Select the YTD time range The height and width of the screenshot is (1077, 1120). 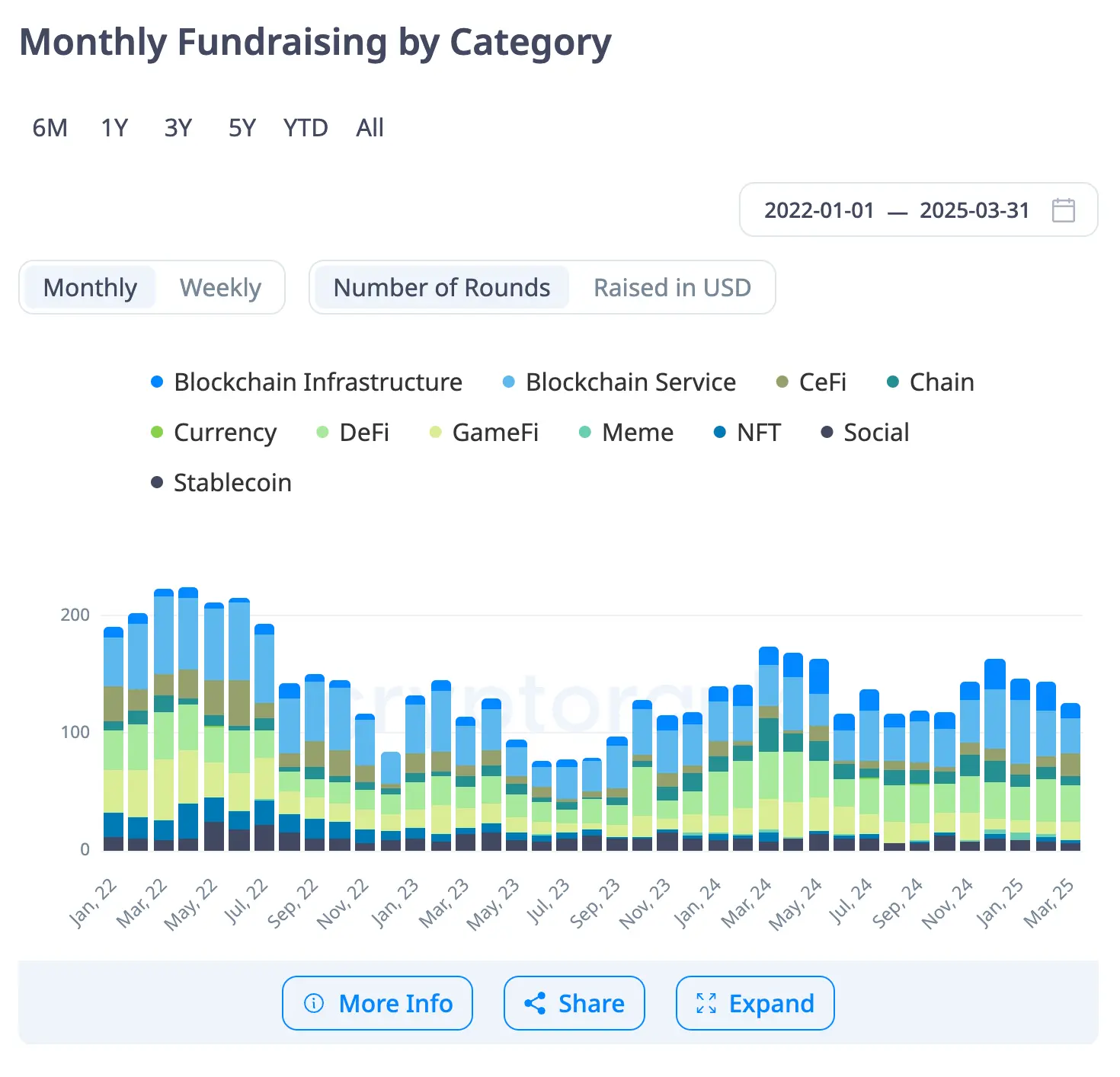[x=305, y=128]
